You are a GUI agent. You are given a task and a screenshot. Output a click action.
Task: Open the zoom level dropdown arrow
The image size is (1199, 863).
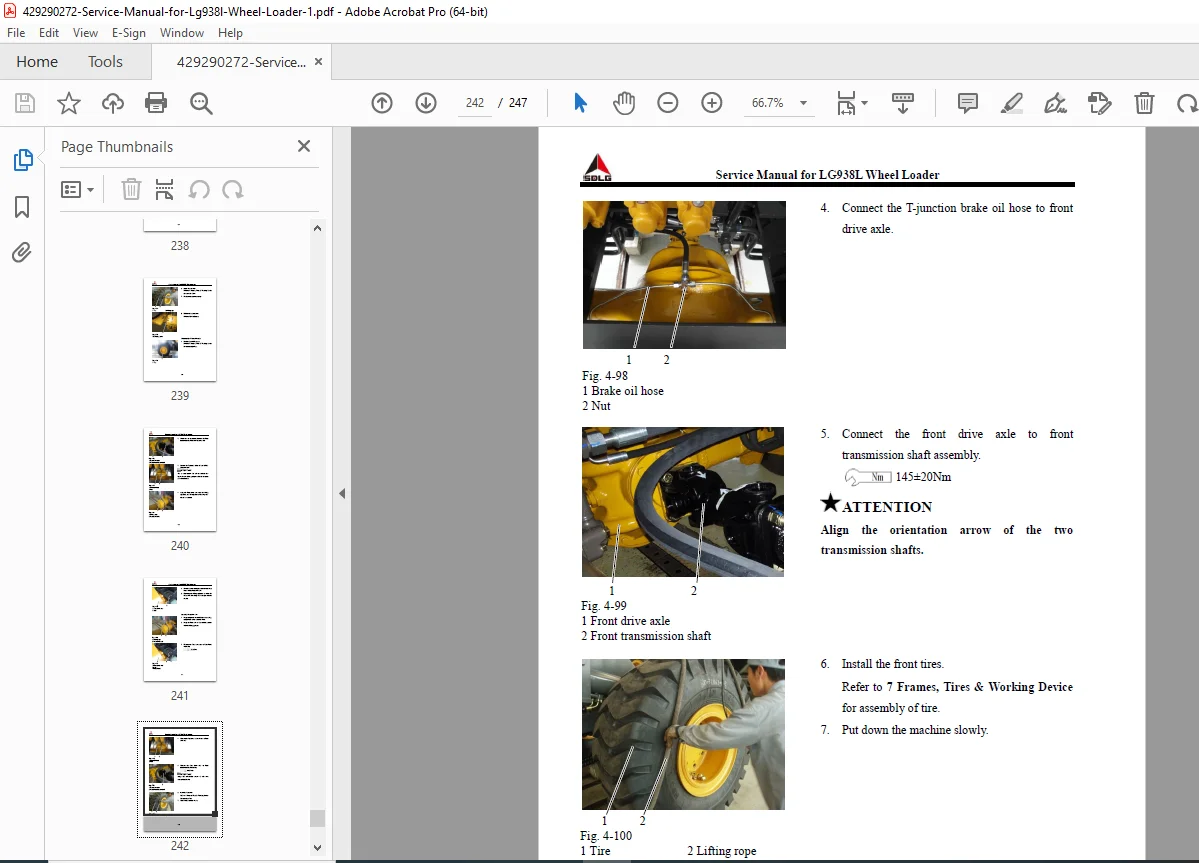[x=803, y=103]
